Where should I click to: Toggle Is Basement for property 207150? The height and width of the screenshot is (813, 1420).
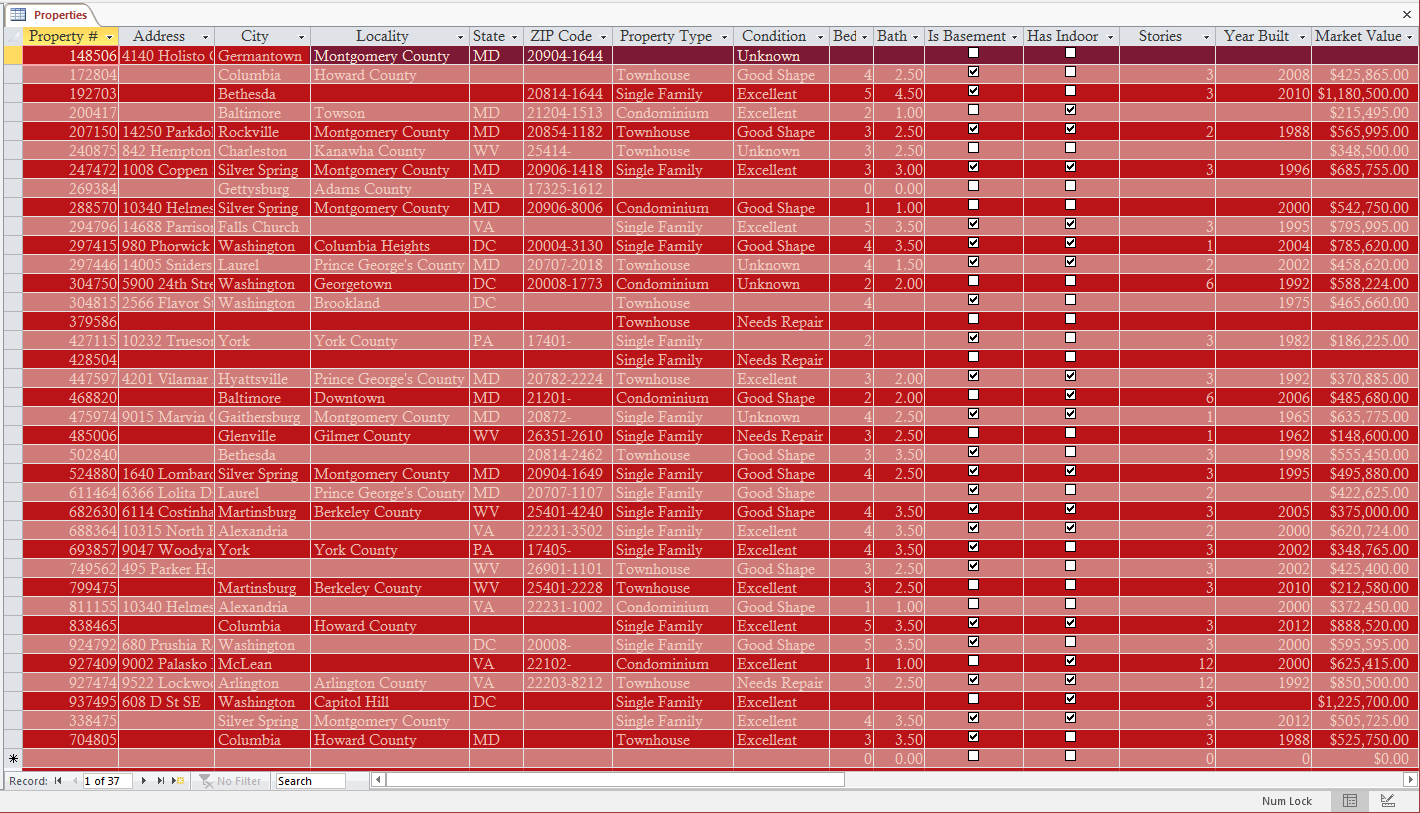point(974,129)
